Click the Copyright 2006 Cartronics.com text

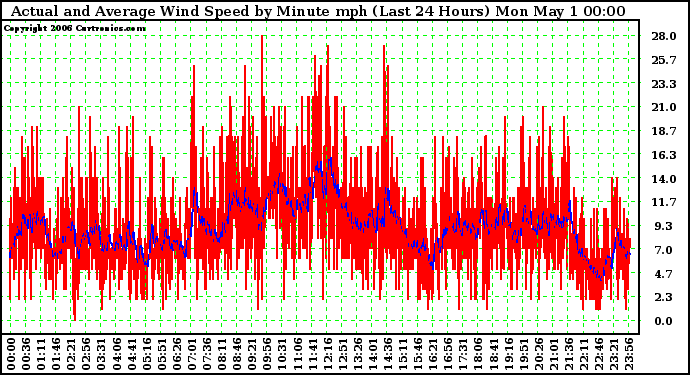click(74, 28)
